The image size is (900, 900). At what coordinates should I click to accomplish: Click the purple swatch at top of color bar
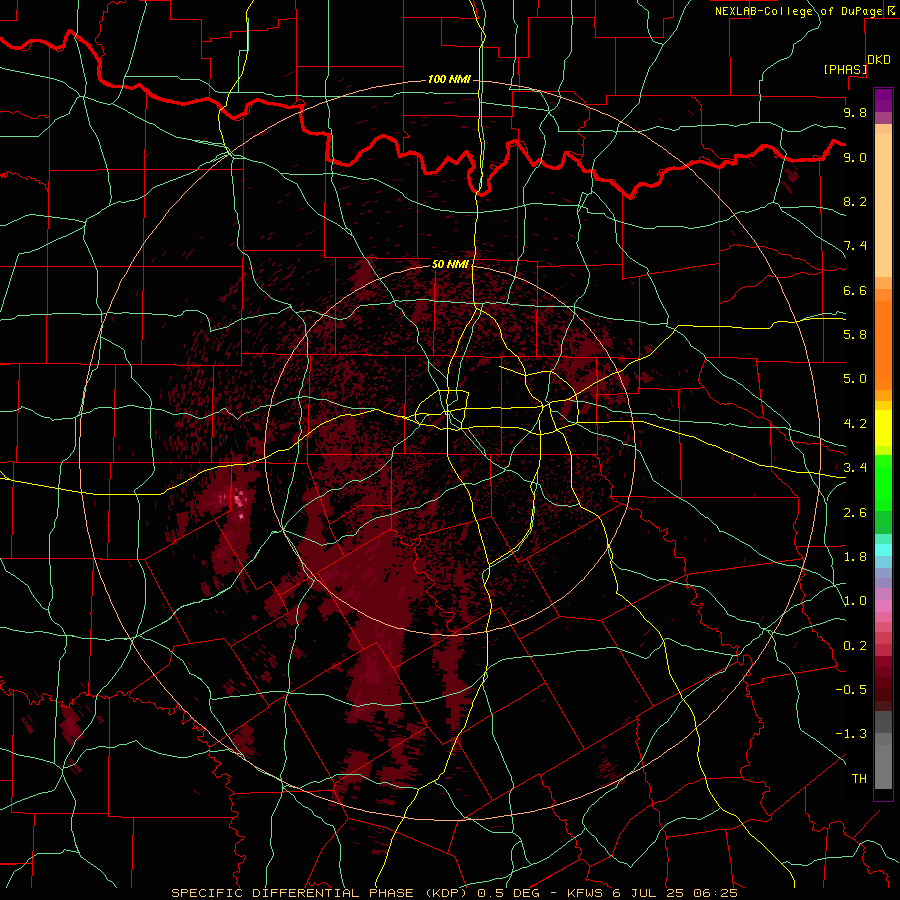tap(883, 100)
